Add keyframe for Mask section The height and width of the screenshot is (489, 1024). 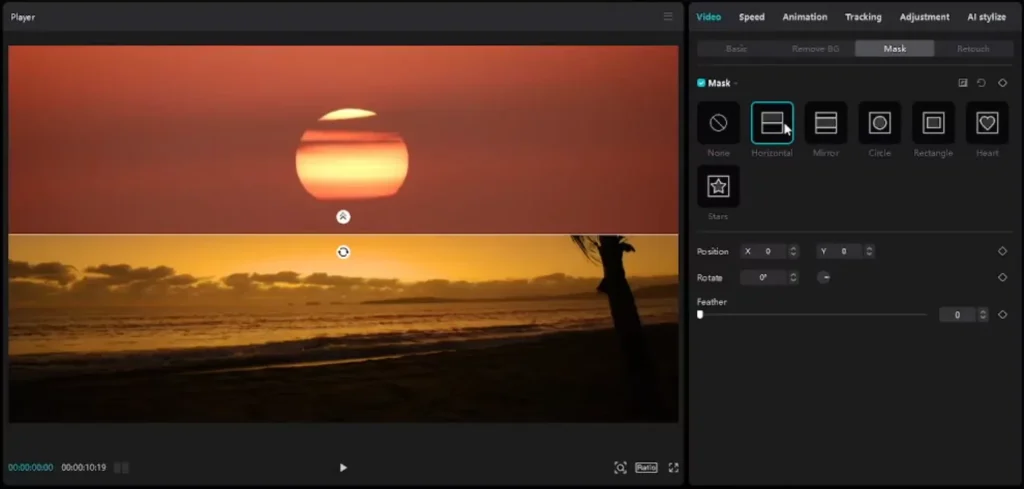pos(1002,83)
